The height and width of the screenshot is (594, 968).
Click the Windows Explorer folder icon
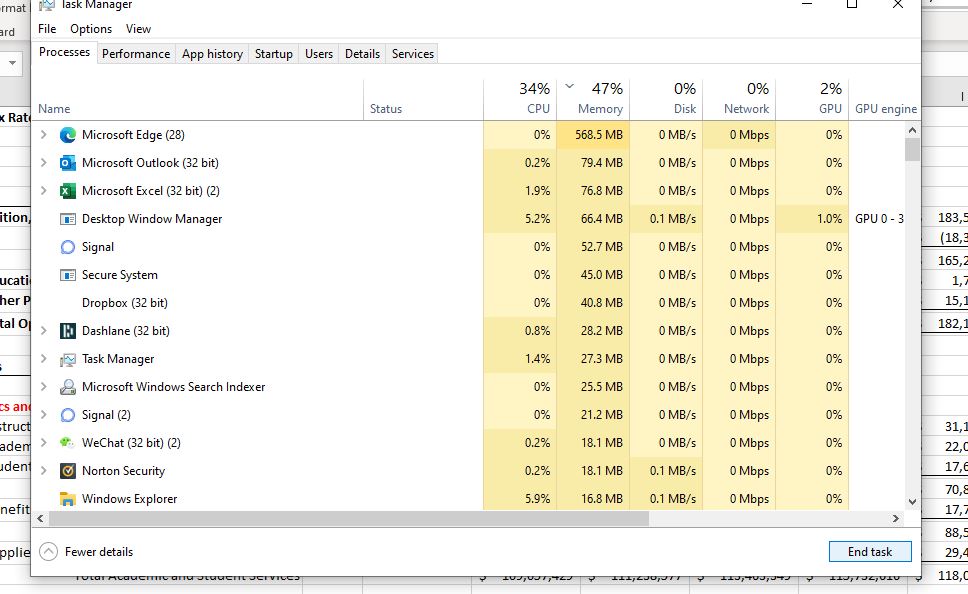pos(68,499)
